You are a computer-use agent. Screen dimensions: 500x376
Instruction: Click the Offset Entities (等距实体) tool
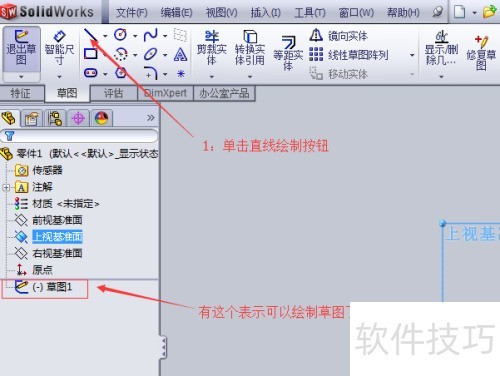click(288, 53)
